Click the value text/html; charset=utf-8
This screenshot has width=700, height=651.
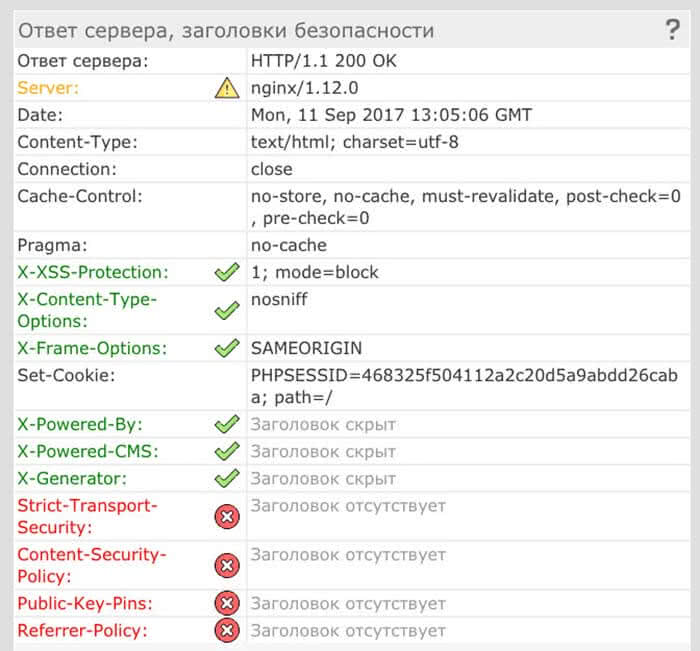(x=354, y=142)
